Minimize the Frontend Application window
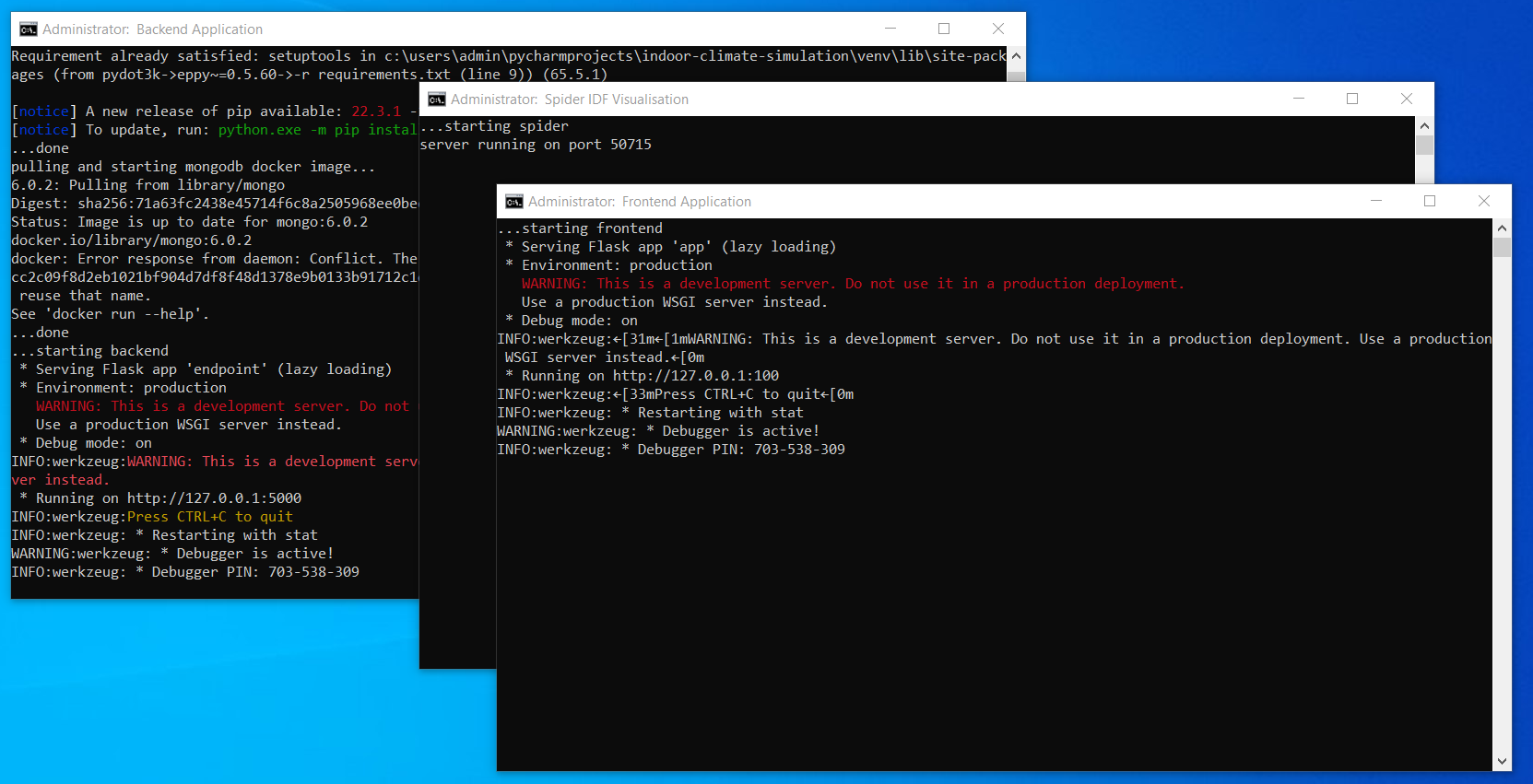1533x784 pixels. 1376,202
